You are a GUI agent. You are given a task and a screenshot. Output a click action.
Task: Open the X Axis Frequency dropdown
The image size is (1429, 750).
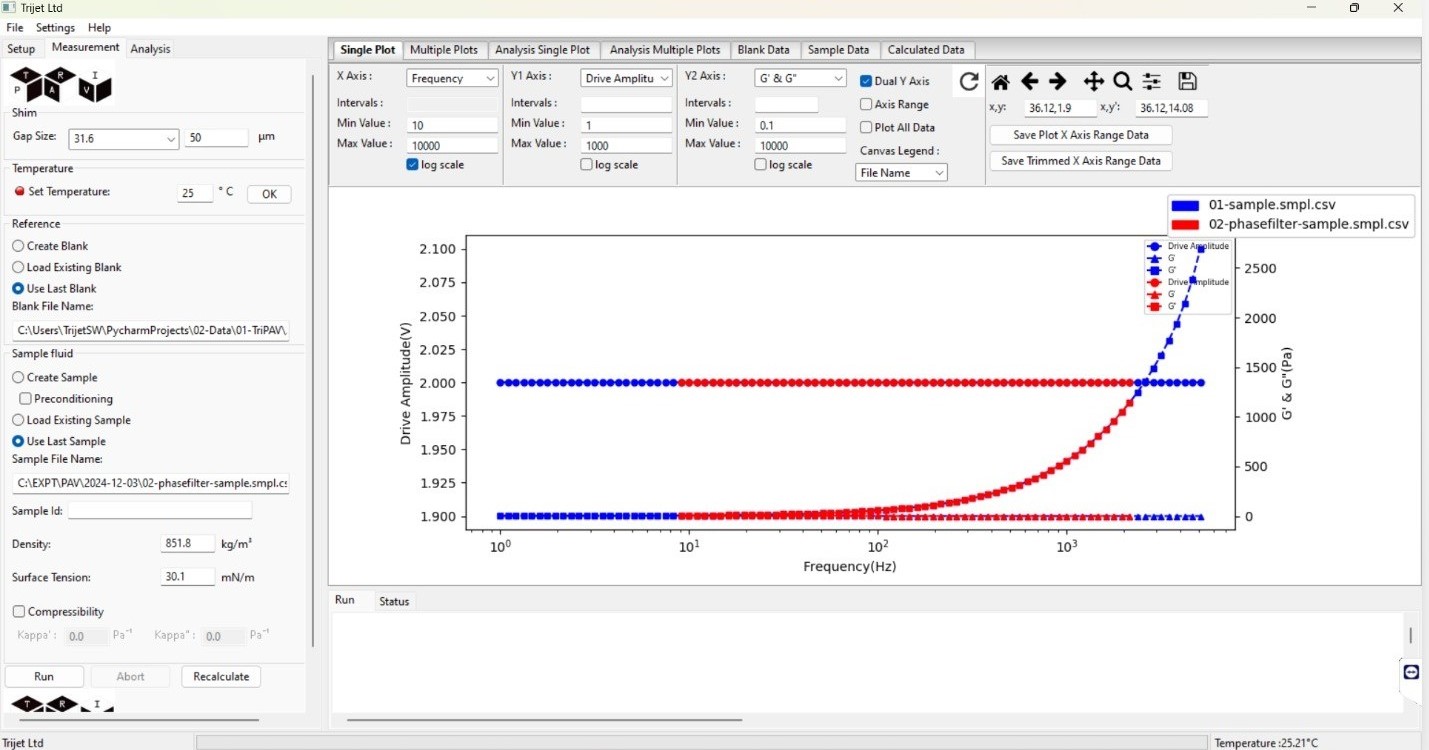[x=452, y=78]
